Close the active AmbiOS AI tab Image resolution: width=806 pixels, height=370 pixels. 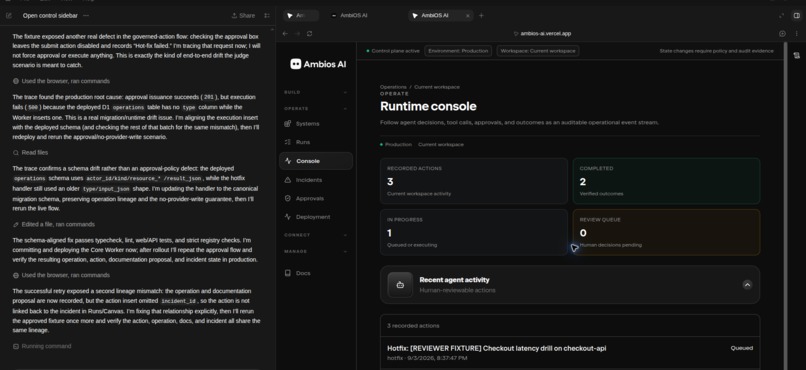467,16
